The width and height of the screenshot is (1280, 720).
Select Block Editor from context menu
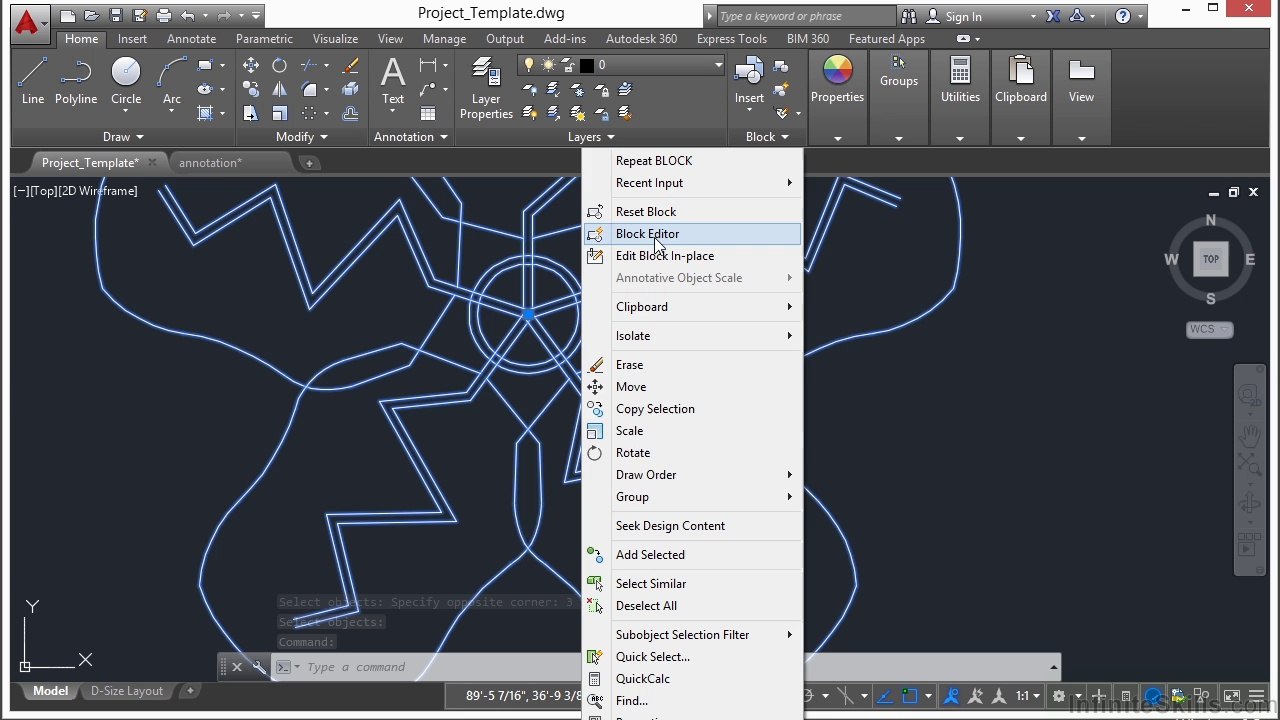tap(691, 234)
